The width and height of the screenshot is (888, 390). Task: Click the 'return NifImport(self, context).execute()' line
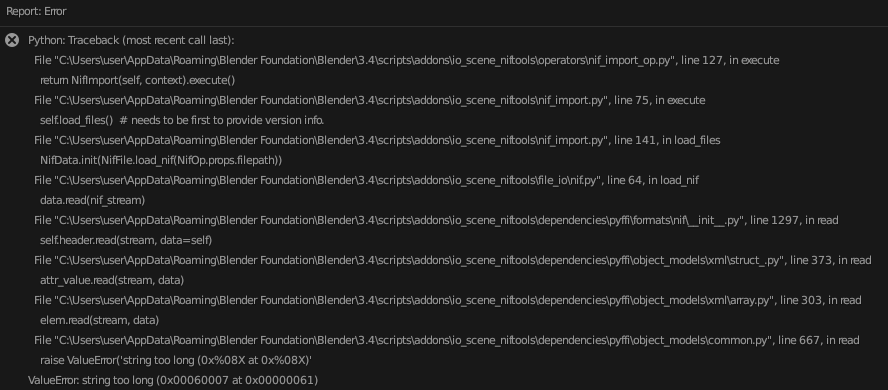point(138,80)
